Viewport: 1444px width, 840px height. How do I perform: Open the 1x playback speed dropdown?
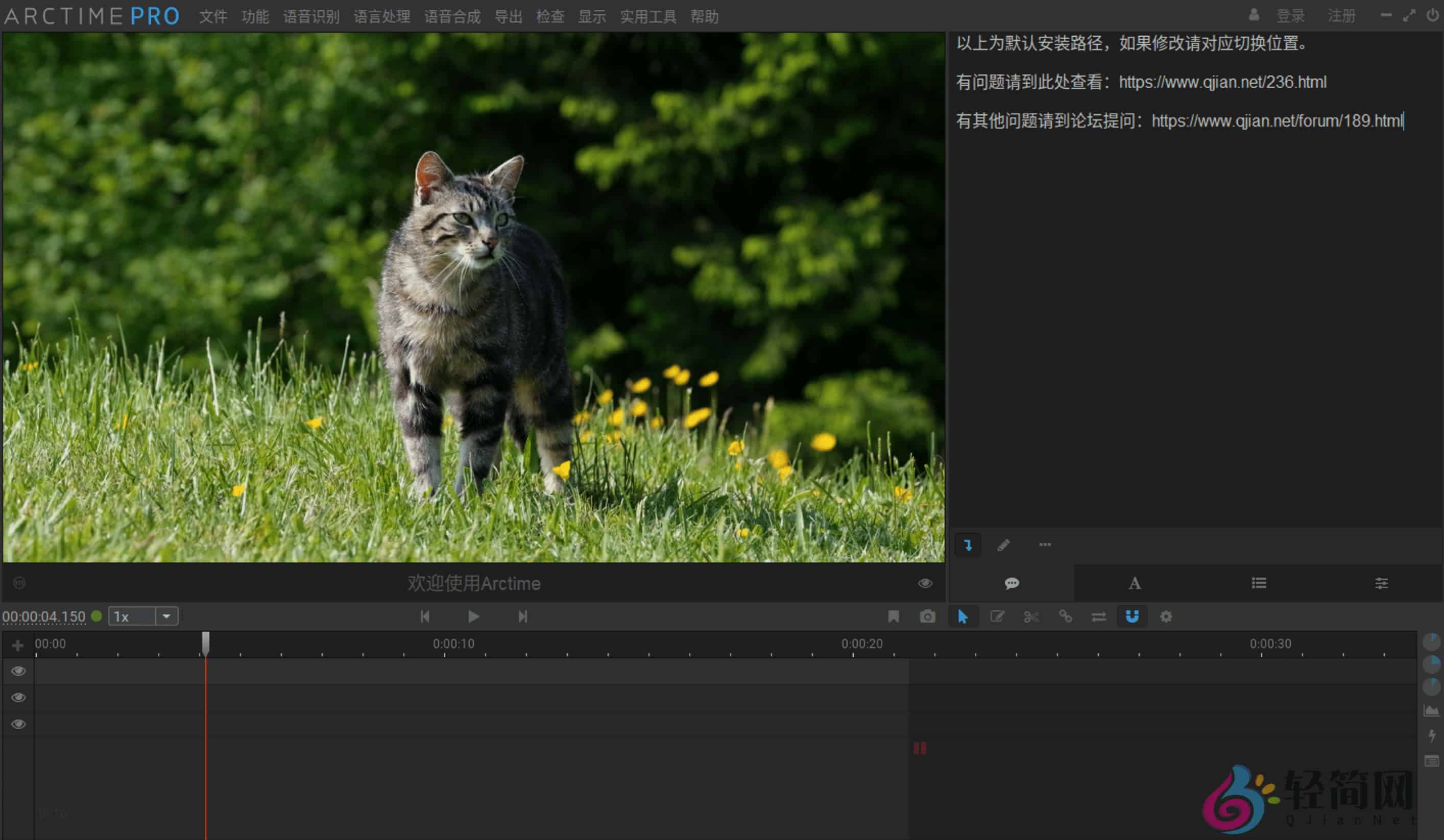pos(166,616)
